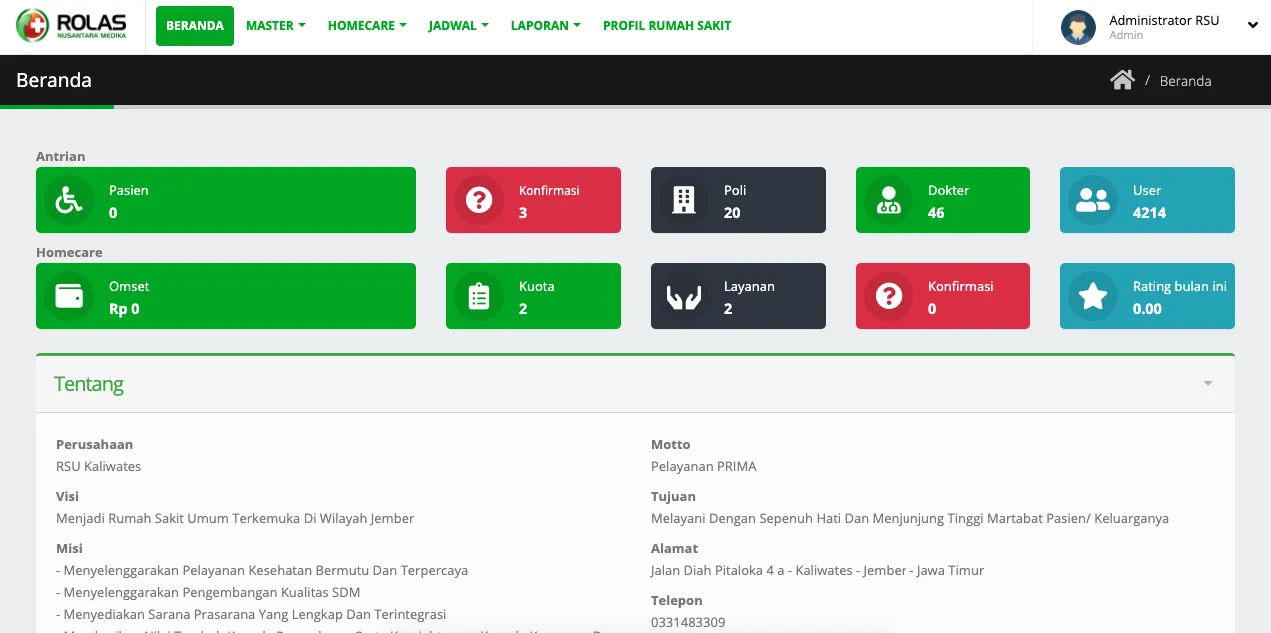Click the Pelayanan PRIMA motto text
This screenshot has width=1271, height=633.
(704, 466)
